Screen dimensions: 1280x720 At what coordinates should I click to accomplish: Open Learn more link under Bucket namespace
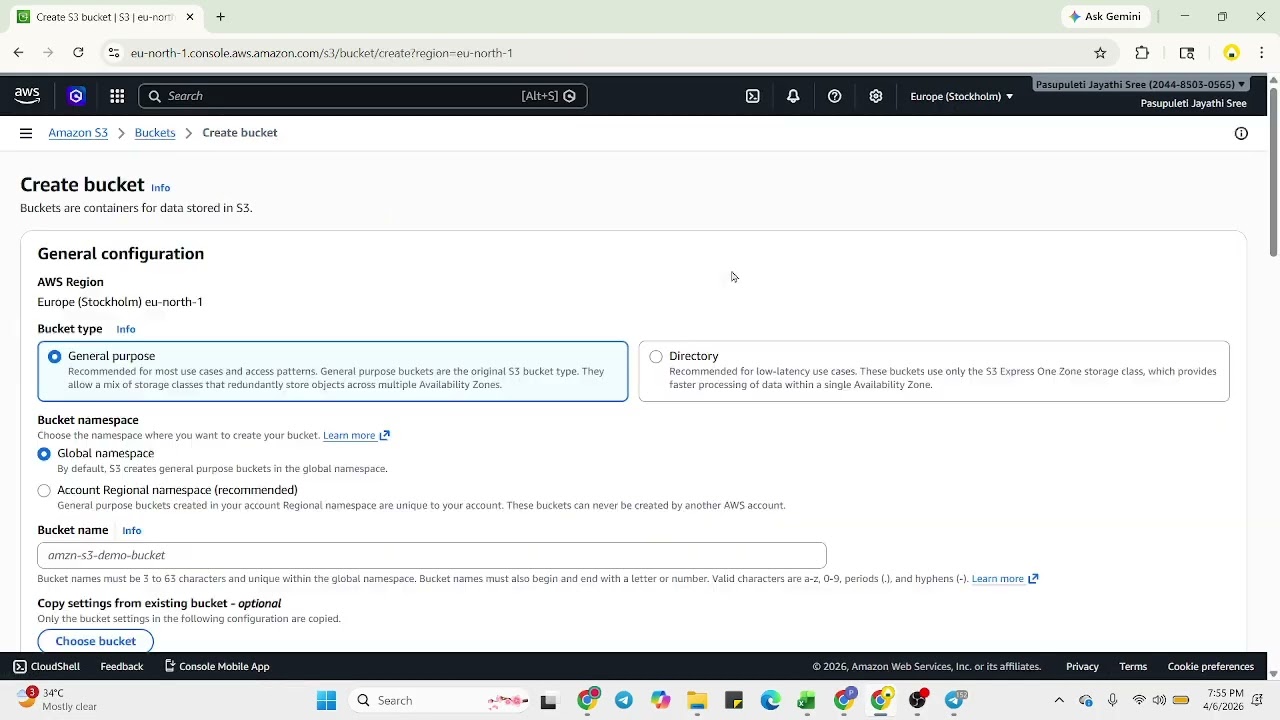(356, 435)
